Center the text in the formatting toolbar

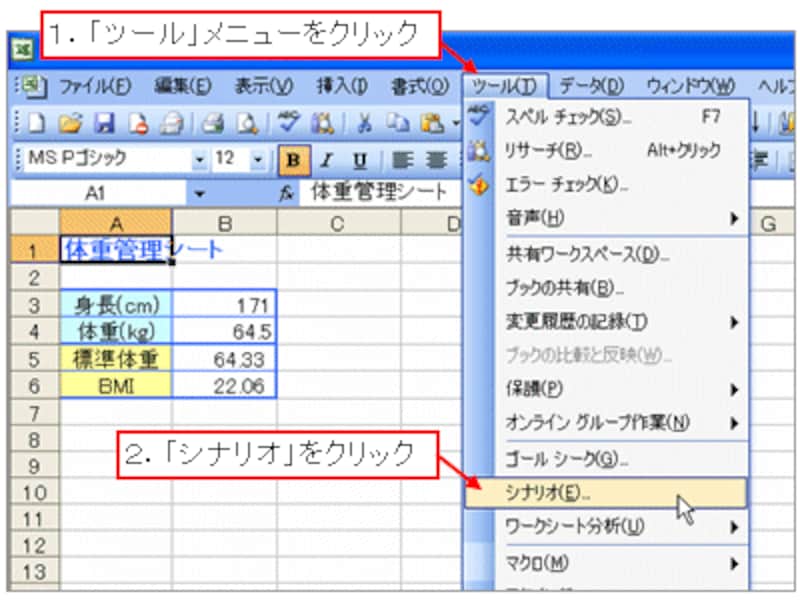click(x=436, y=160)
